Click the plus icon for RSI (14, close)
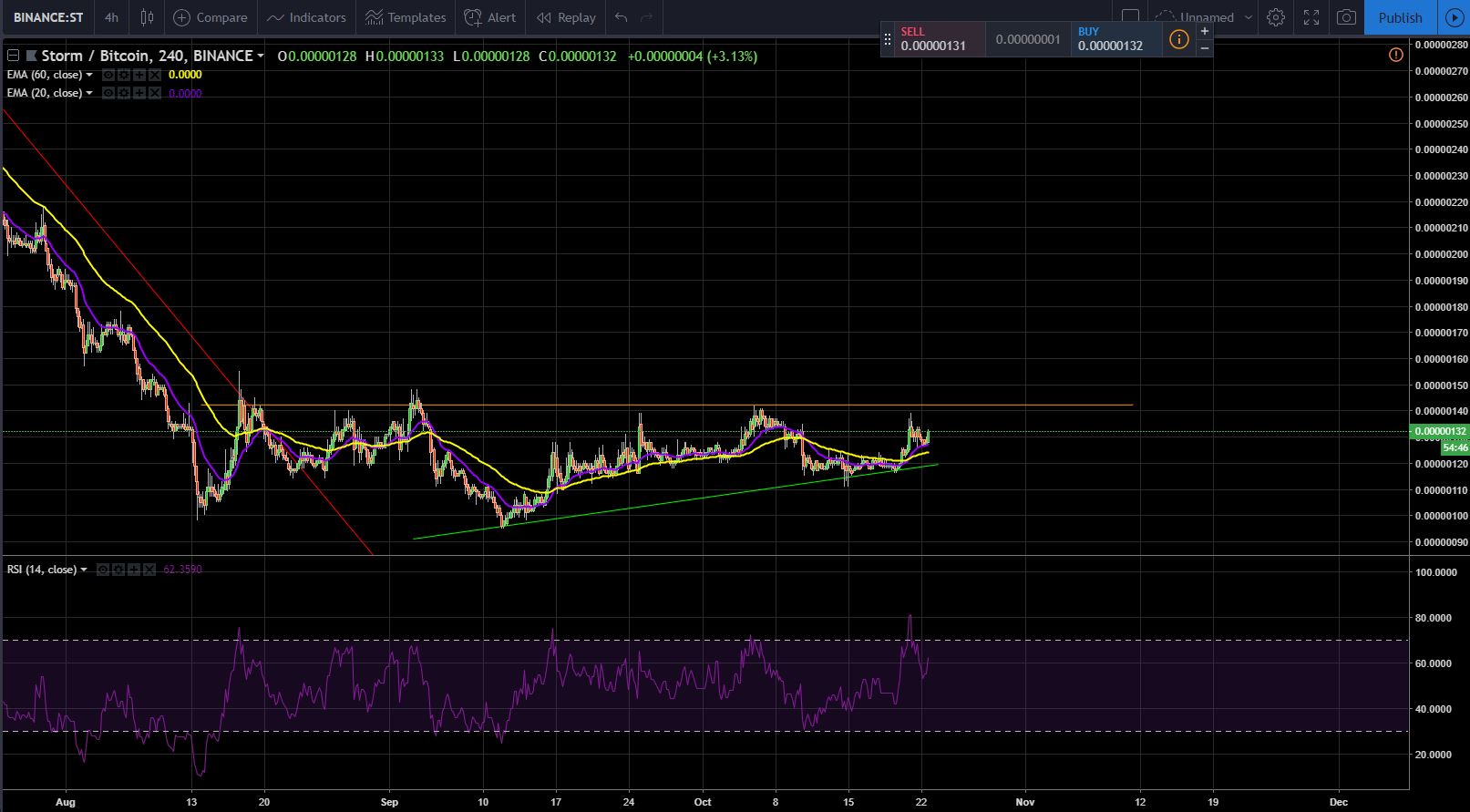The image size is (1470, 812). click(x=134, y=570)
